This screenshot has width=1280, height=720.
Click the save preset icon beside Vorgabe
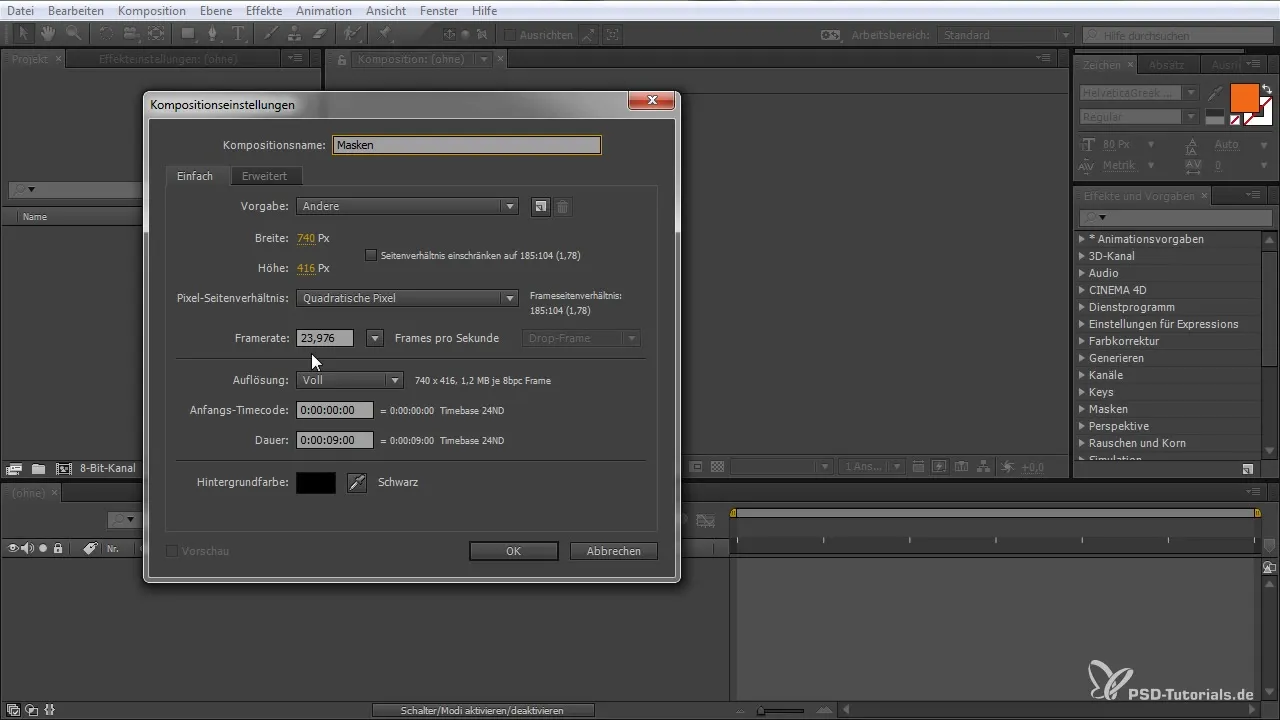tap(540, 207)
